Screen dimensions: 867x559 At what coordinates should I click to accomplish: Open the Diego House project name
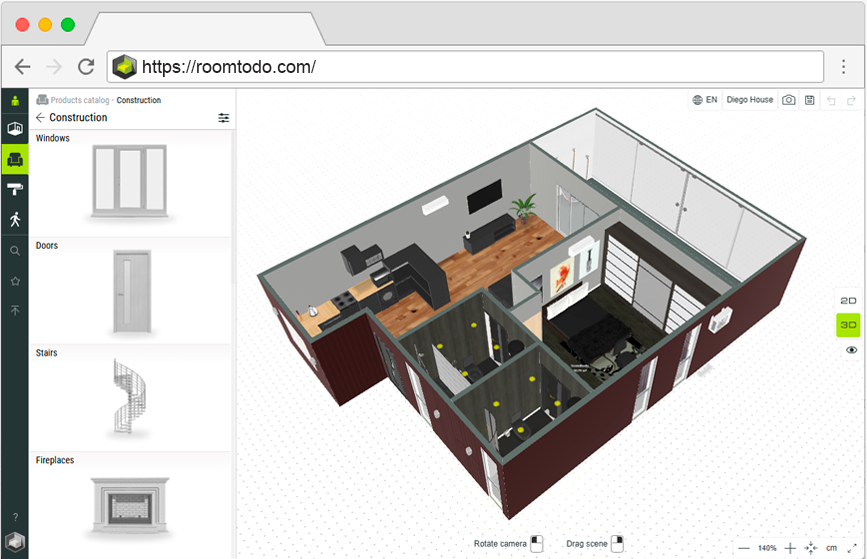(749, 100)
